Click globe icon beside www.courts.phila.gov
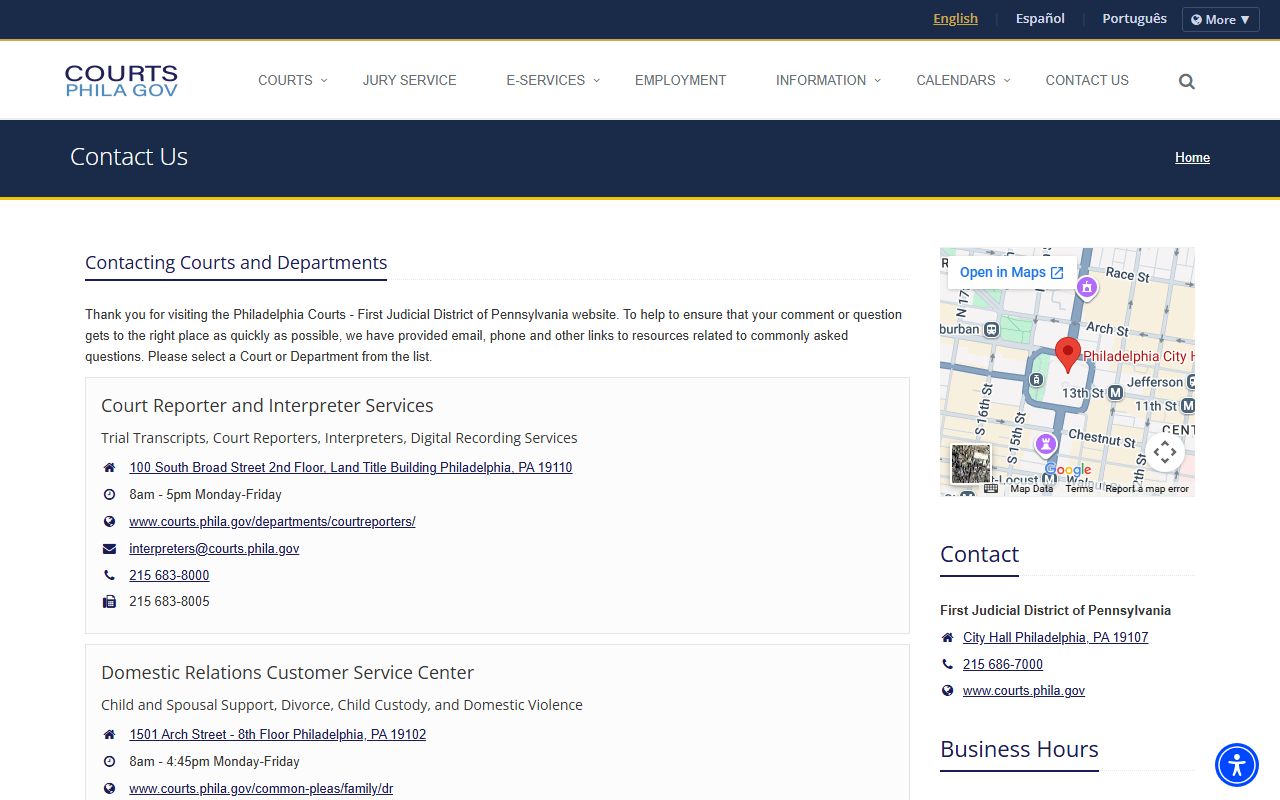The height and width of the screenshot is (800, 1280). point(948,691)
